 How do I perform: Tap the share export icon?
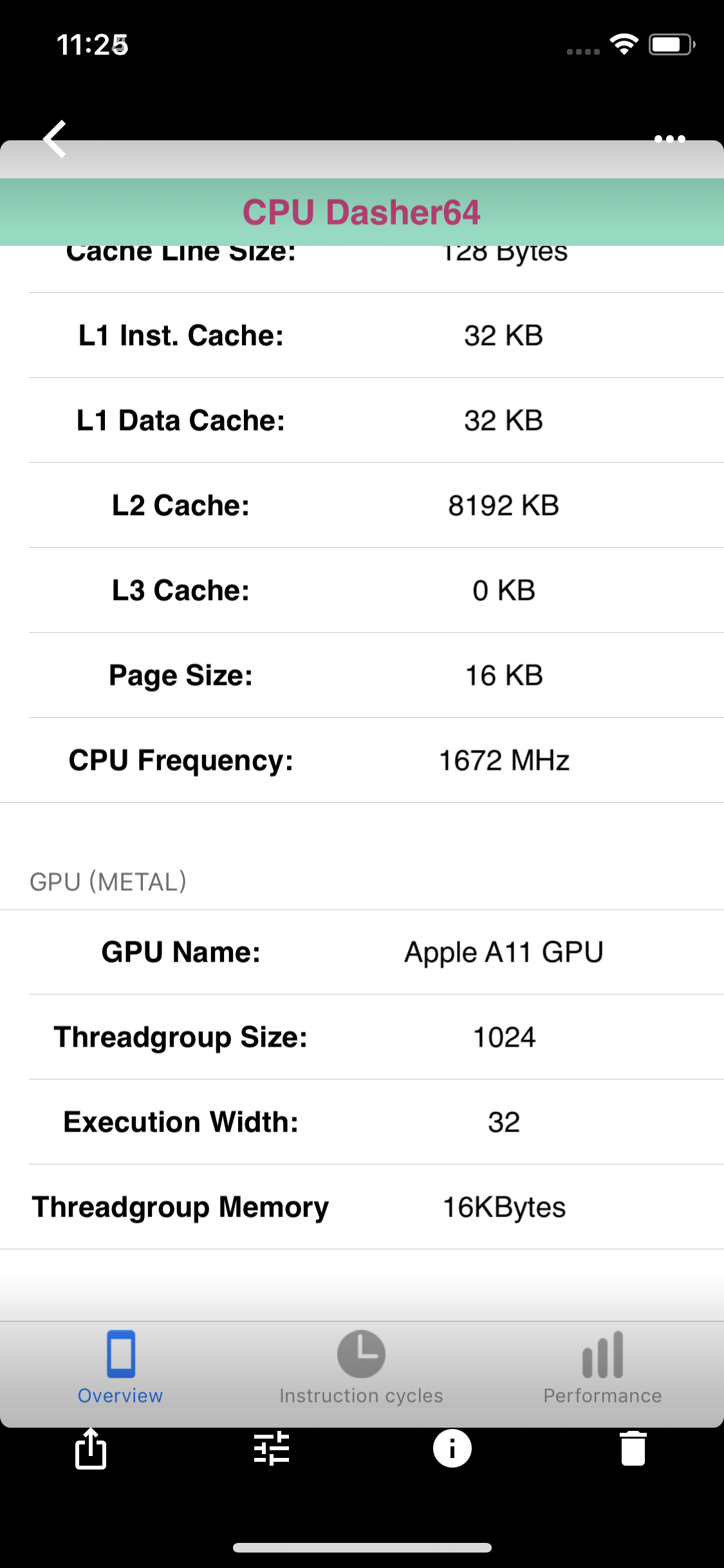[91, 1448]
